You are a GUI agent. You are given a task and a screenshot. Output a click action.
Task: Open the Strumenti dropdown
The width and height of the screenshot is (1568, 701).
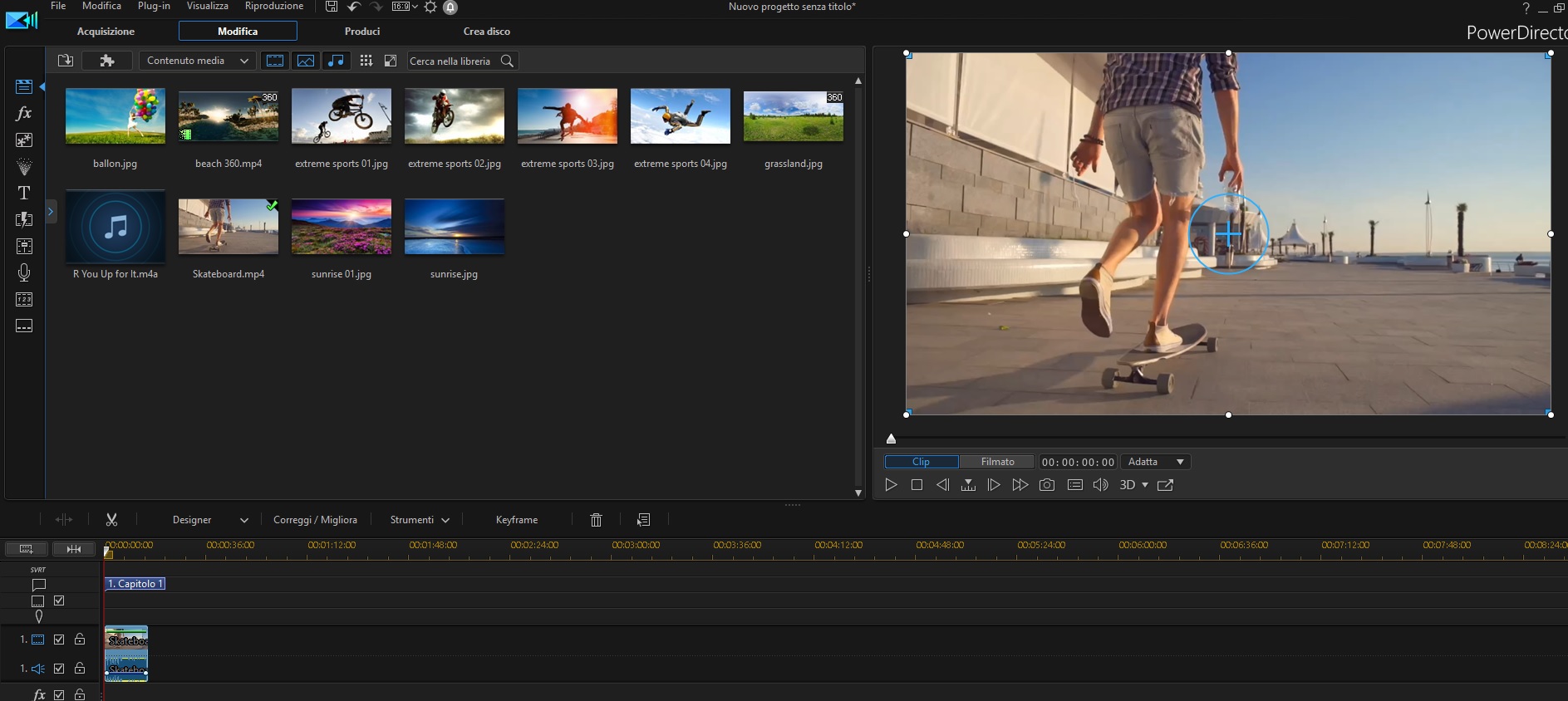420,520
